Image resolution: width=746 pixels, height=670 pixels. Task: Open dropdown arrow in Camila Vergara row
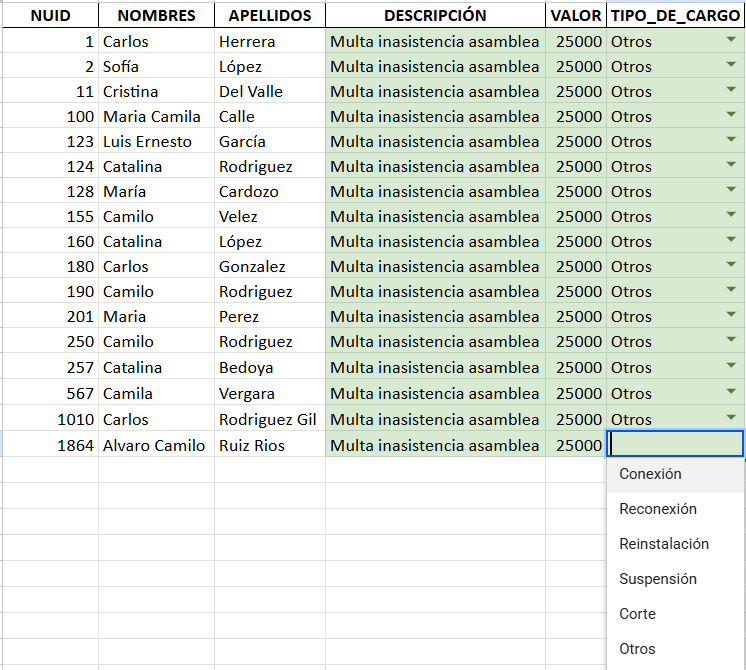[731, 392]
